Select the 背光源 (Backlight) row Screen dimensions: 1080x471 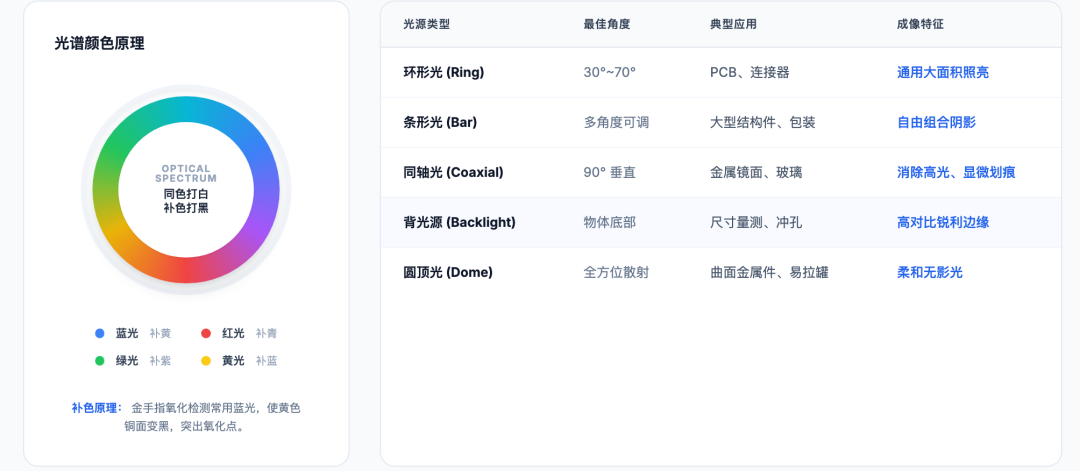tap(720, 222)
